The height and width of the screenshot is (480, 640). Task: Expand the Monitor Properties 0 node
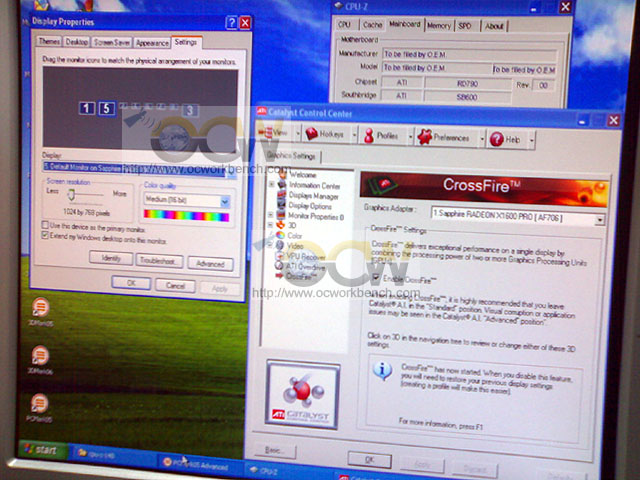click(270, 215)
